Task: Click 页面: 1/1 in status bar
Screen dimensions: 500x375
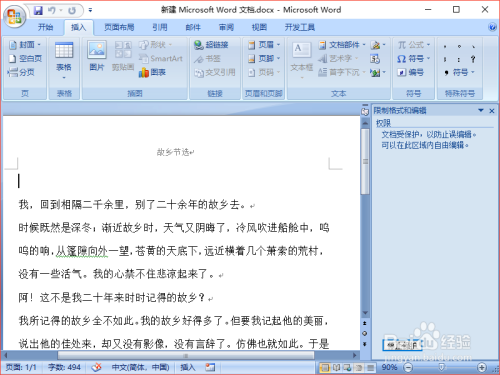Action: click(21, 367)
